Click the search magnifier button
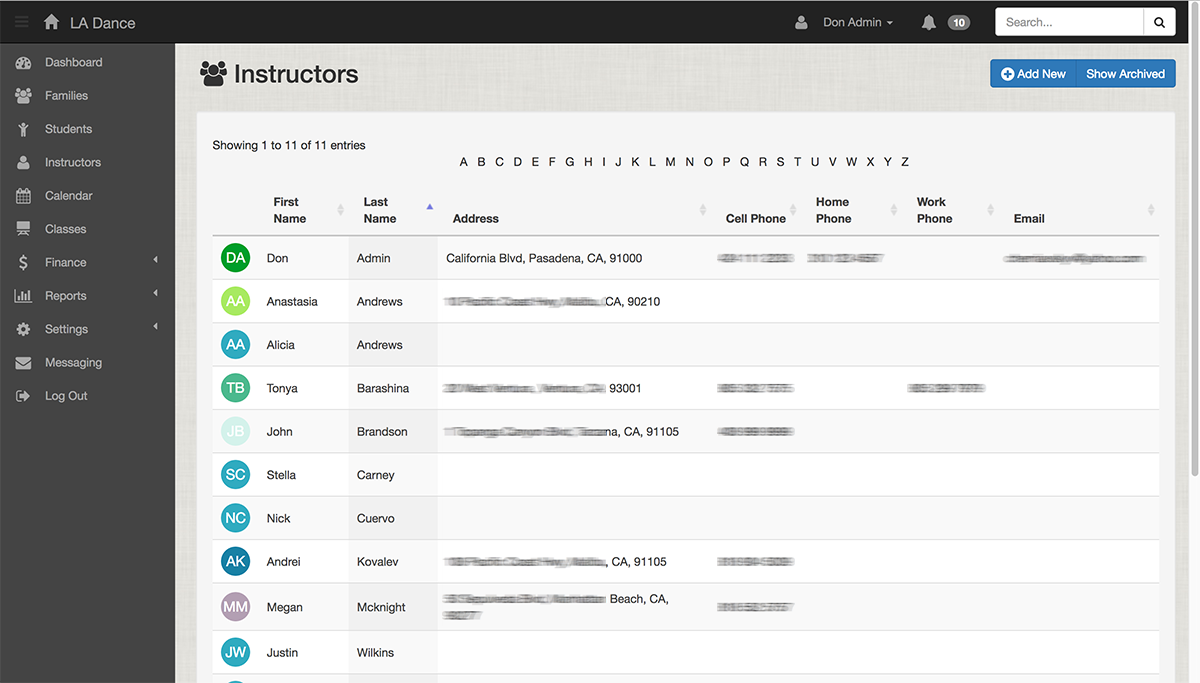 [x=1159, y=22]
